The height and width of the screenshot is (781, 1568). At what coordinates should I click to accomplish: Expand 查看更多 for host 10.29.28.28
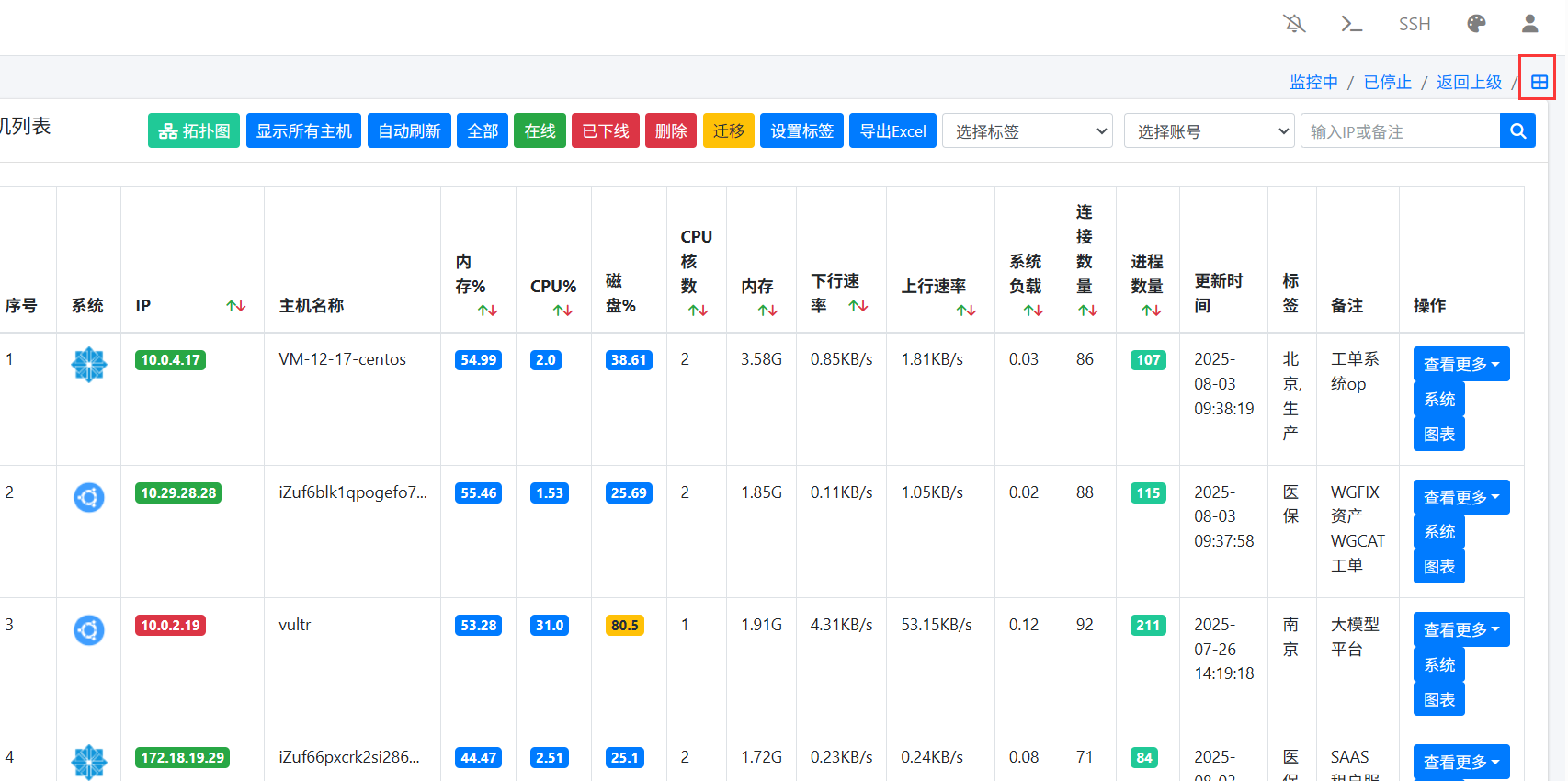coord(1461,497)
